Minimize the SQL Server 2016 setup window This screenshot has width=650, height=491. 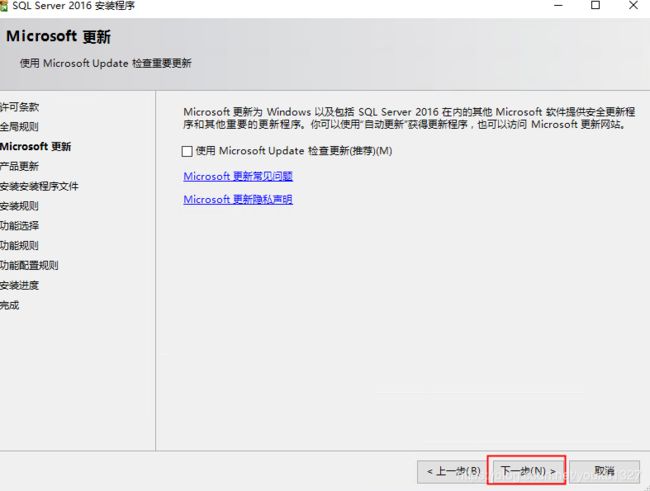coord(558,5)
